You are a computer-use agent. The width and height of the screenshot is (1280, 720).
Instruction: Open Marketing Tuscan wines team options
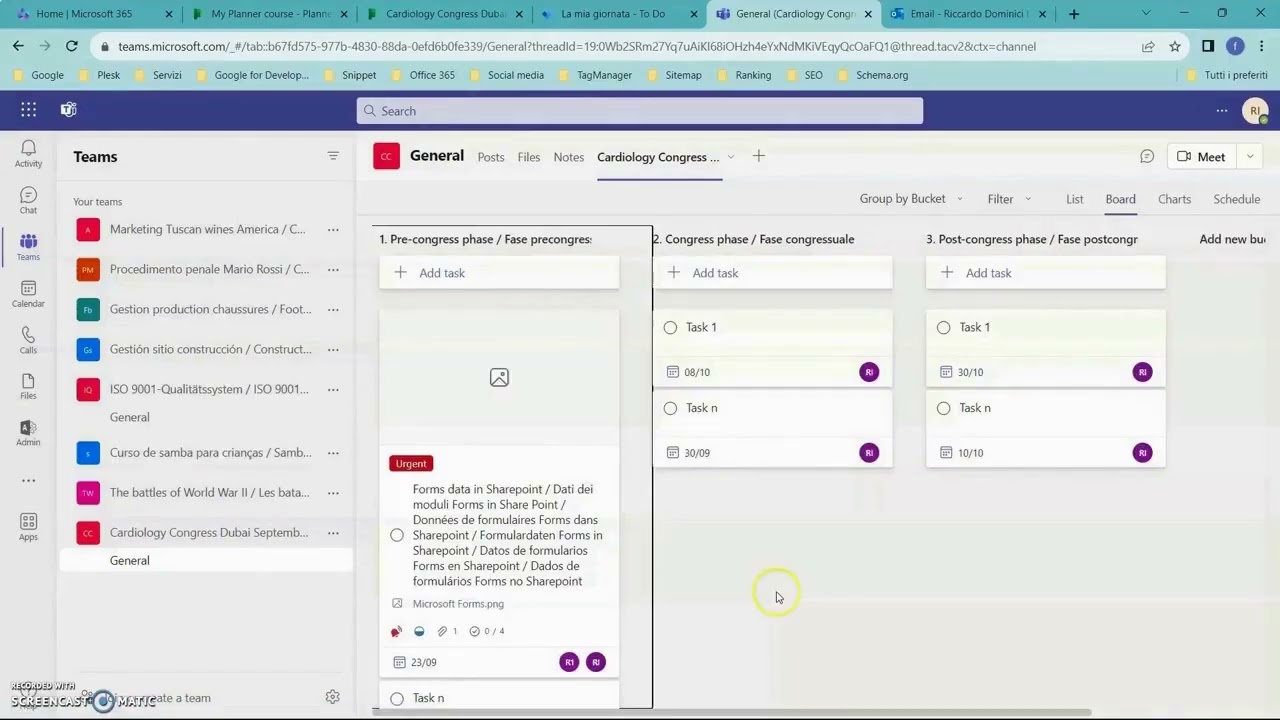pos(333,229)
